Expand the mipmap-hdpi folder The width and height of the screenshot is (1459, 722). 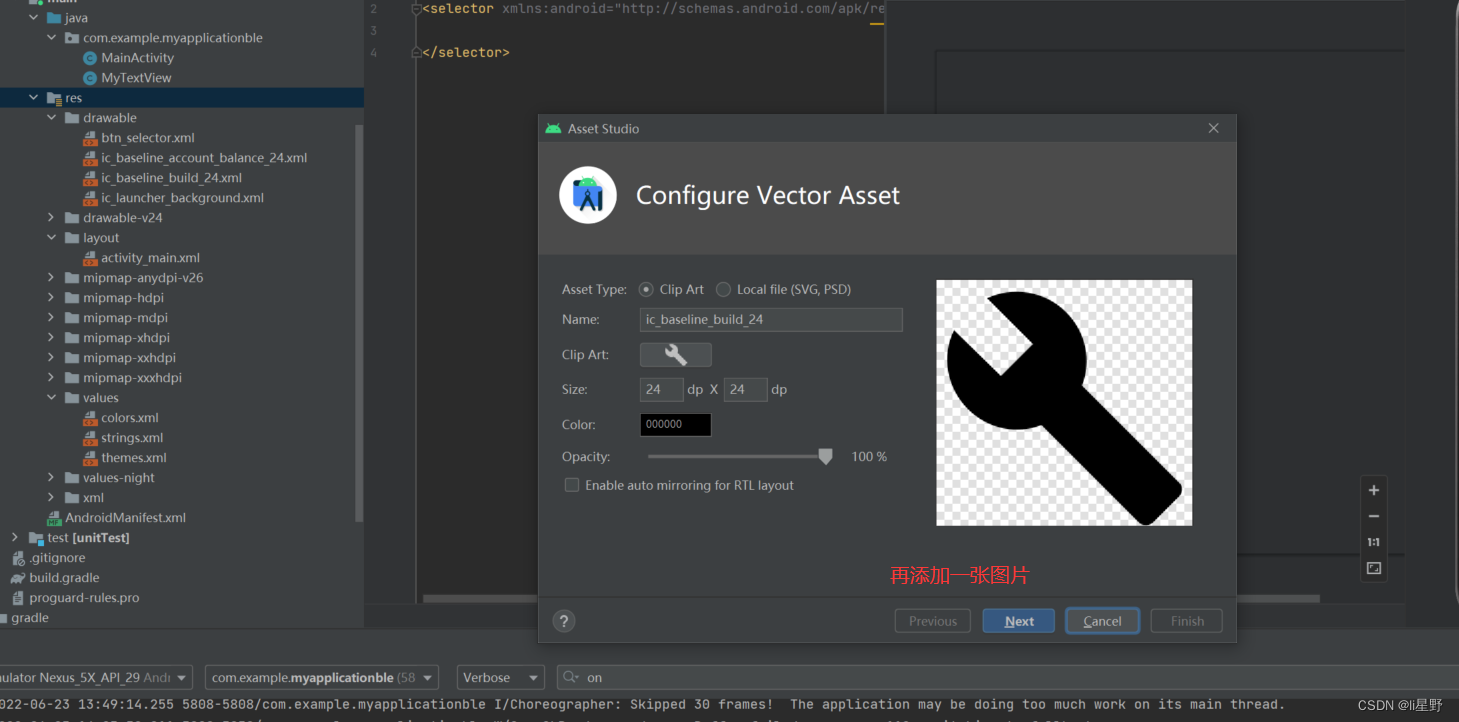(52, 298)
